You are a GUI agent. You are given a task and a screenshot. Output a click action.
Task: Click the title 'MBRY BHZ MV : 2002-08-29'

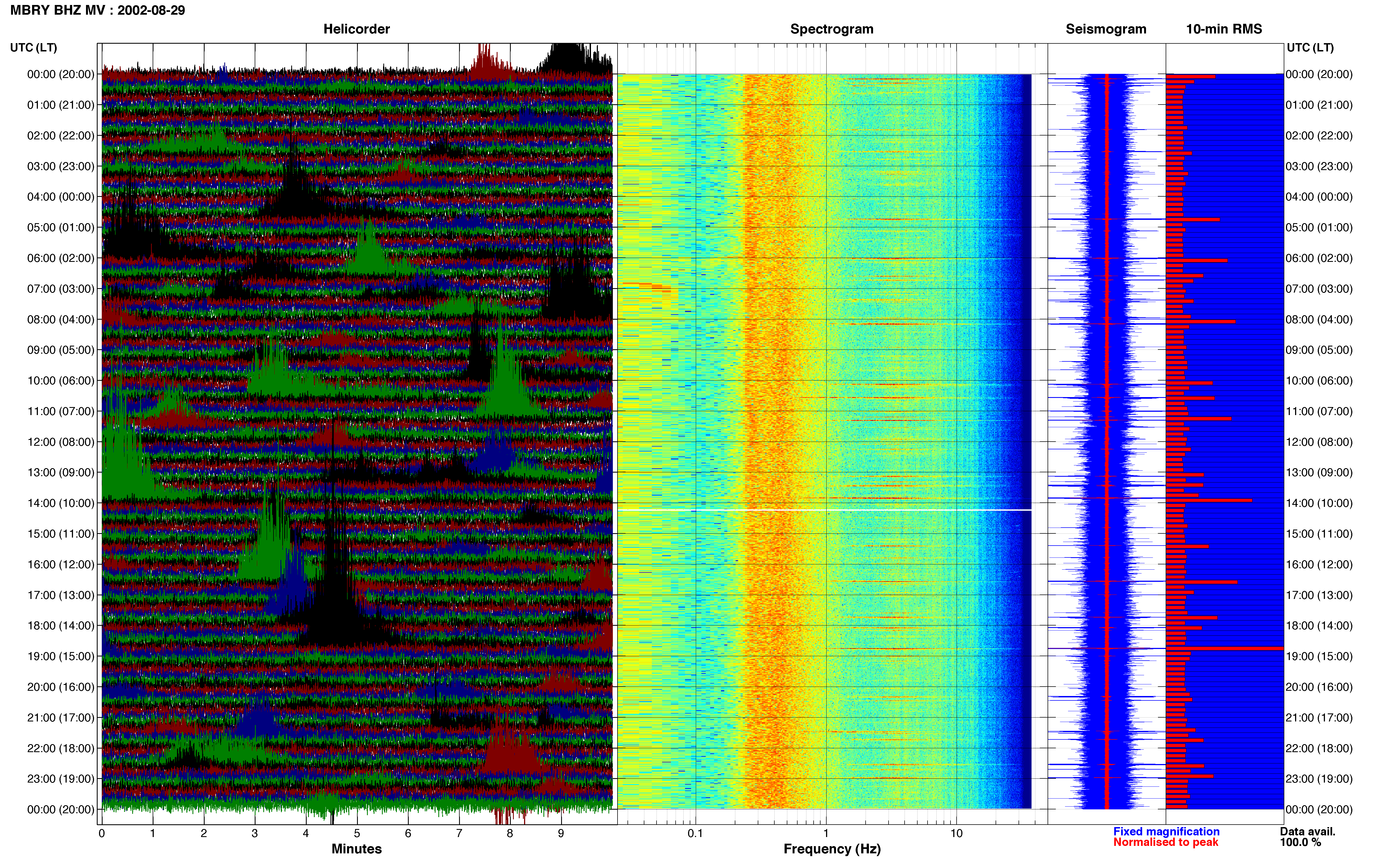(98, 10)
